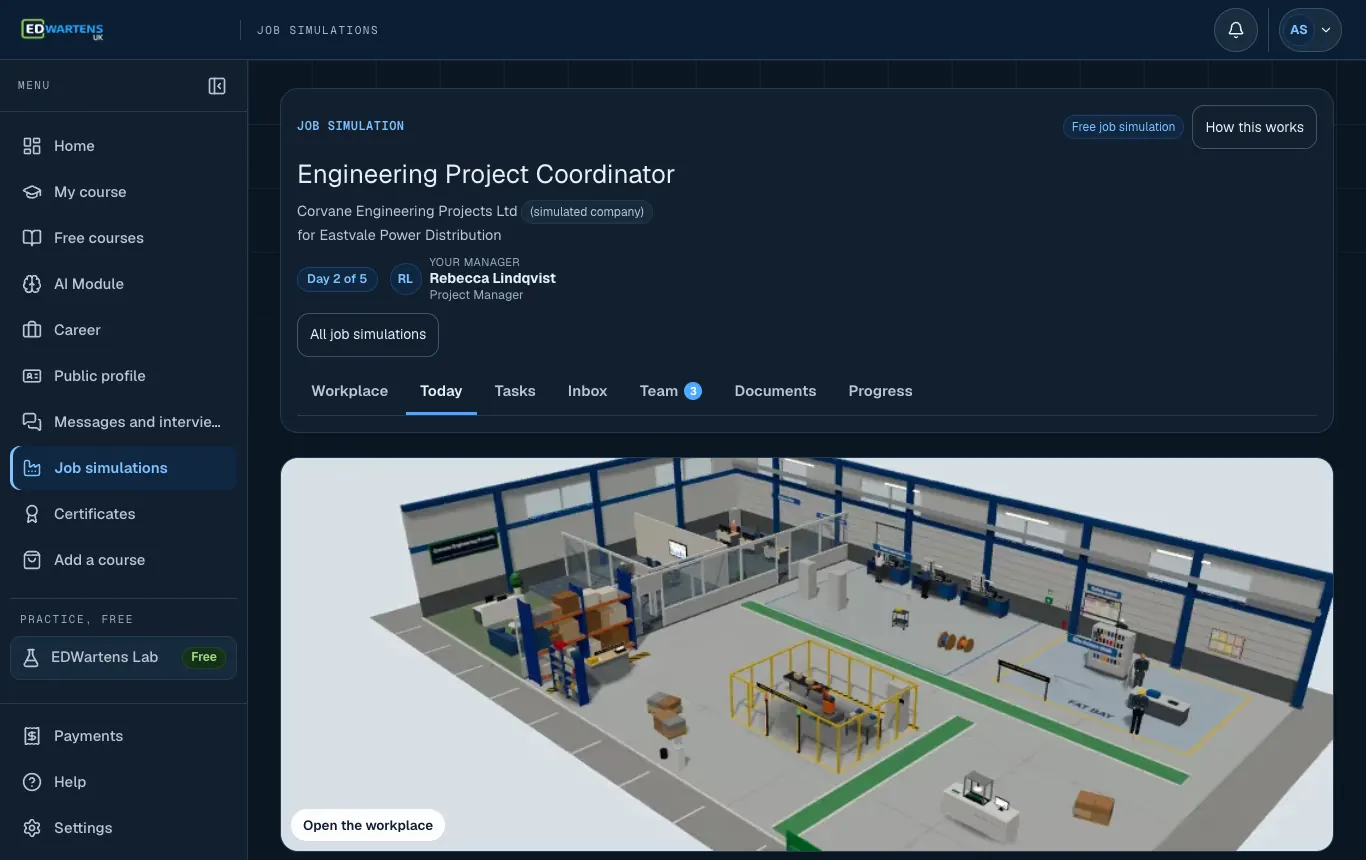This screenshot has width=1366, height=860.
Task: Open Public profile page
Action: tap(123, 376)
